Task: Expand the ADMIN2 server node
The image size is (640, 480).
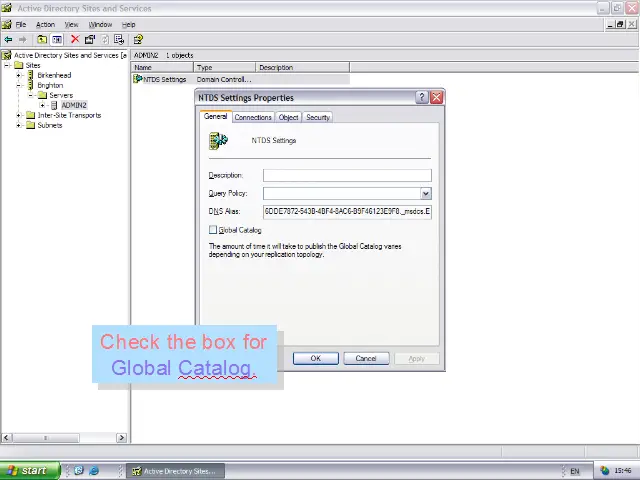Action: point(42,105)
